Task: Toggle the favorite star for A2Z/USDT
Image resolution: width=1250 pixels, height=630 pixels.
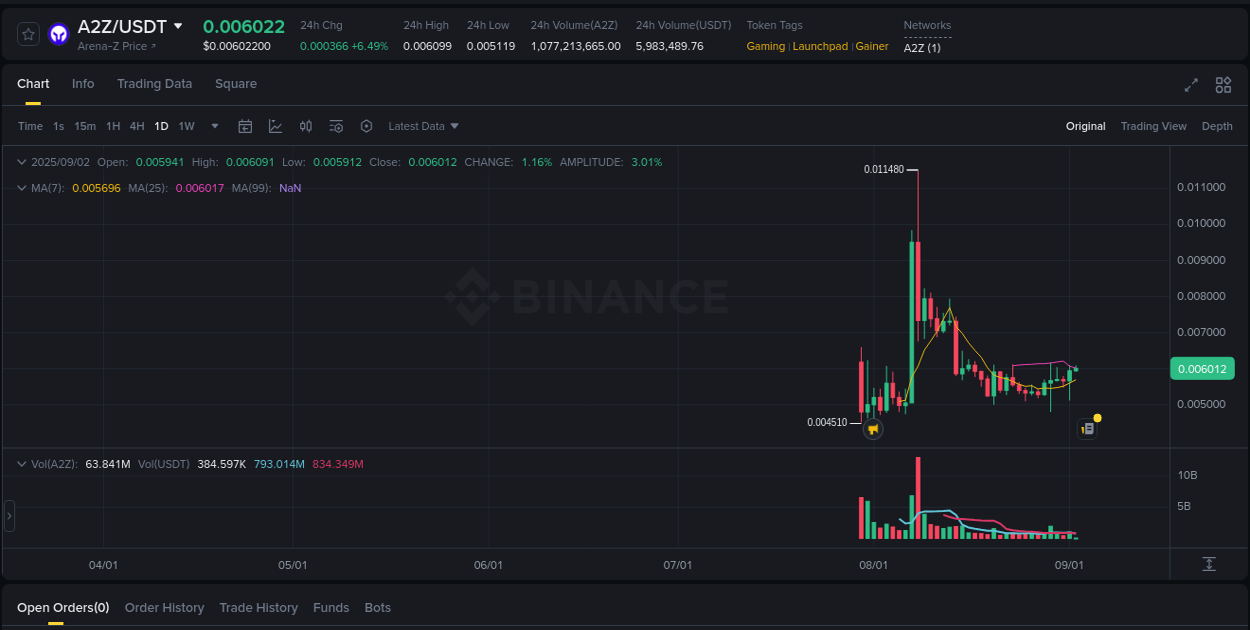Action: pyautogui.click(x=27, y=33)
